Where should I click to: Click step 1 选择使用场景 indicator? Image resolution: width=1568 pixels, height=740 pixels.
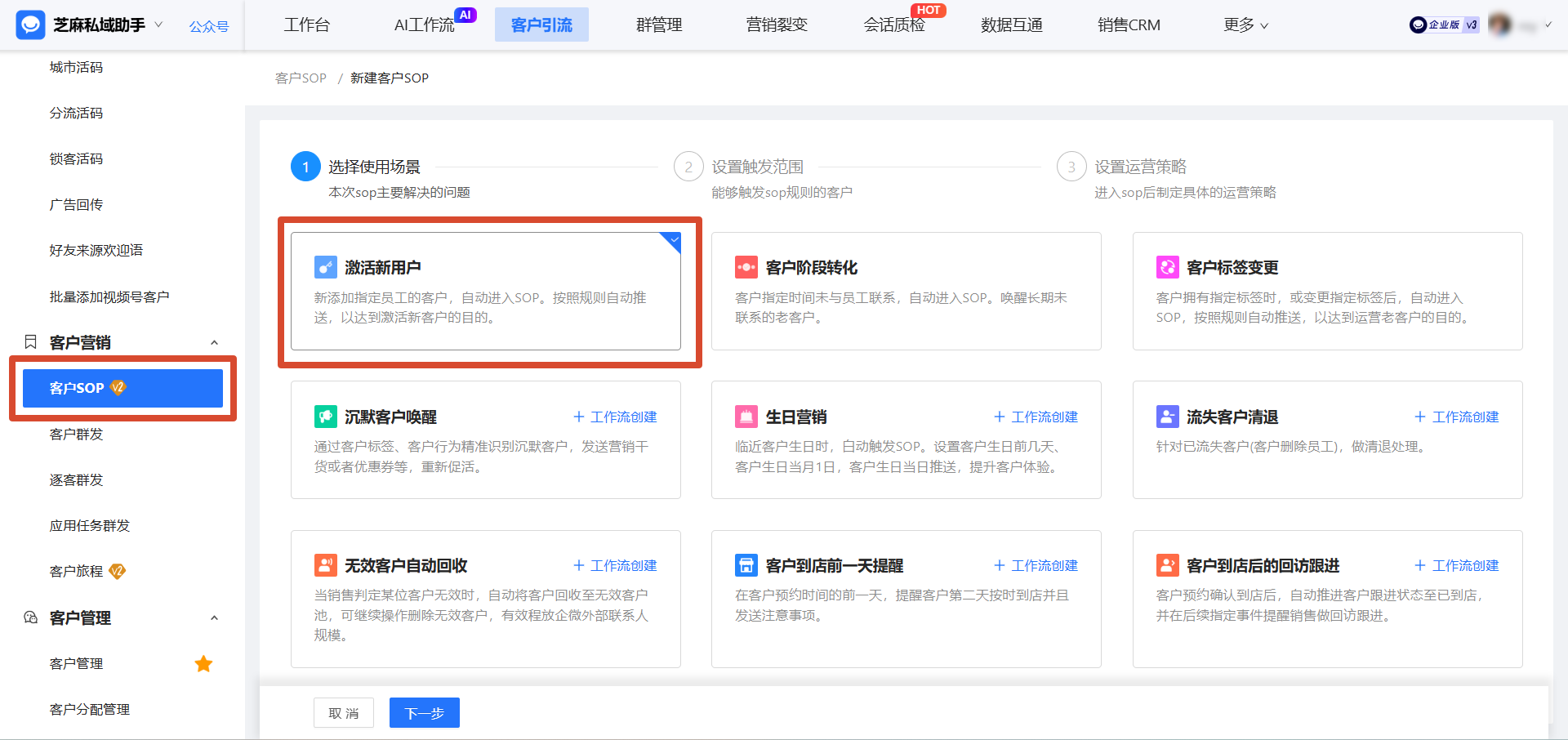pyautogui.click(x=305, y=167)
